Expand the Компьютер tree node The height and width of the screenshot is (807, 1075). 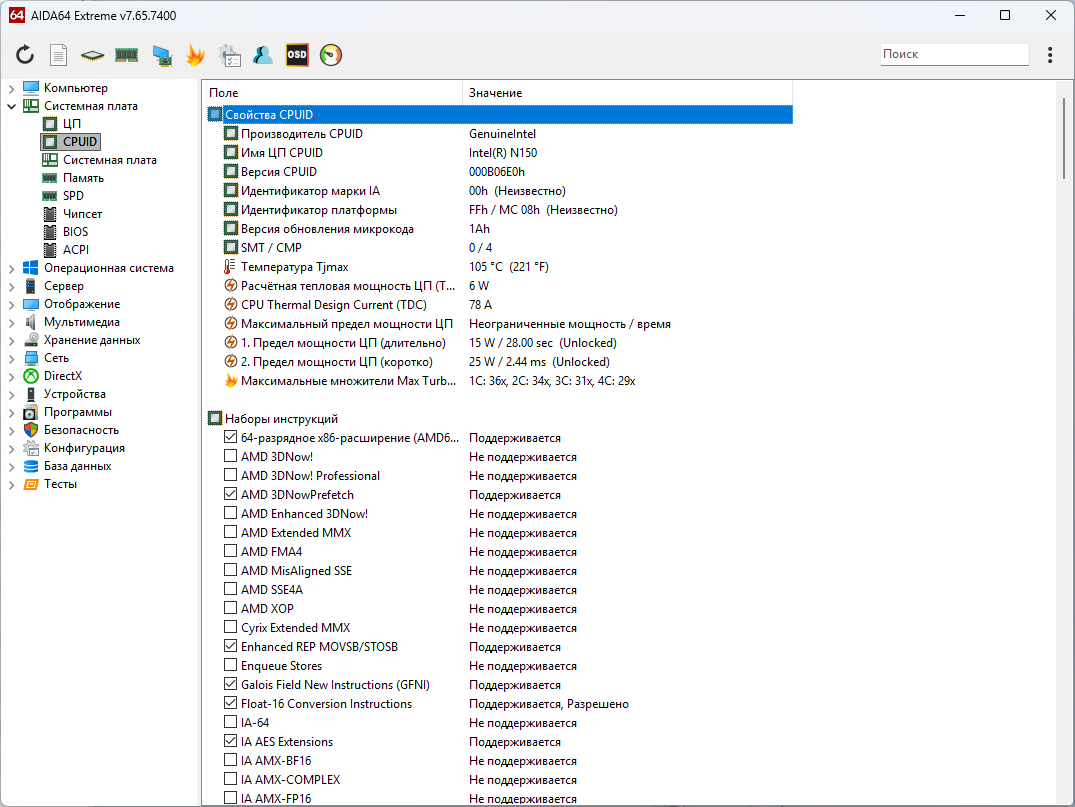tap(11, 88)
